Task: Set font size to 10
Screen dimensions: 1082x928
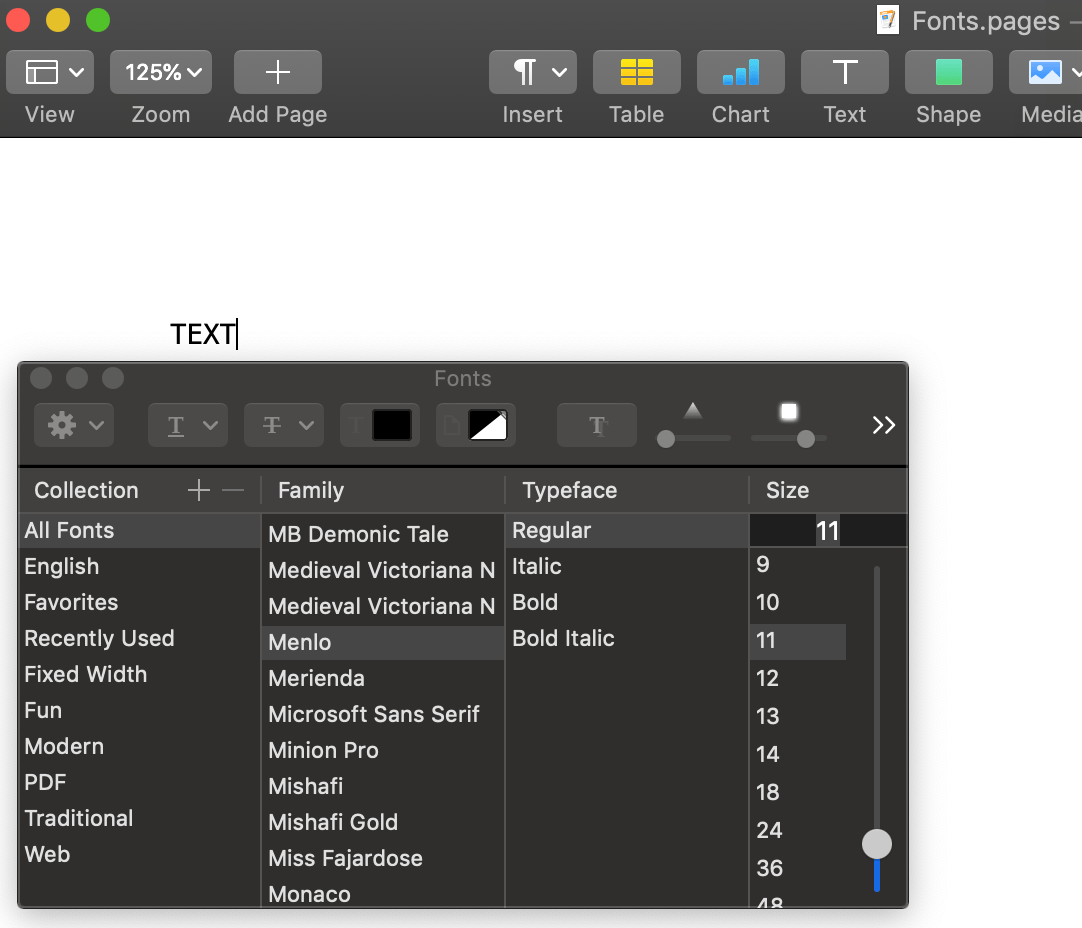Action: [798, 602]
